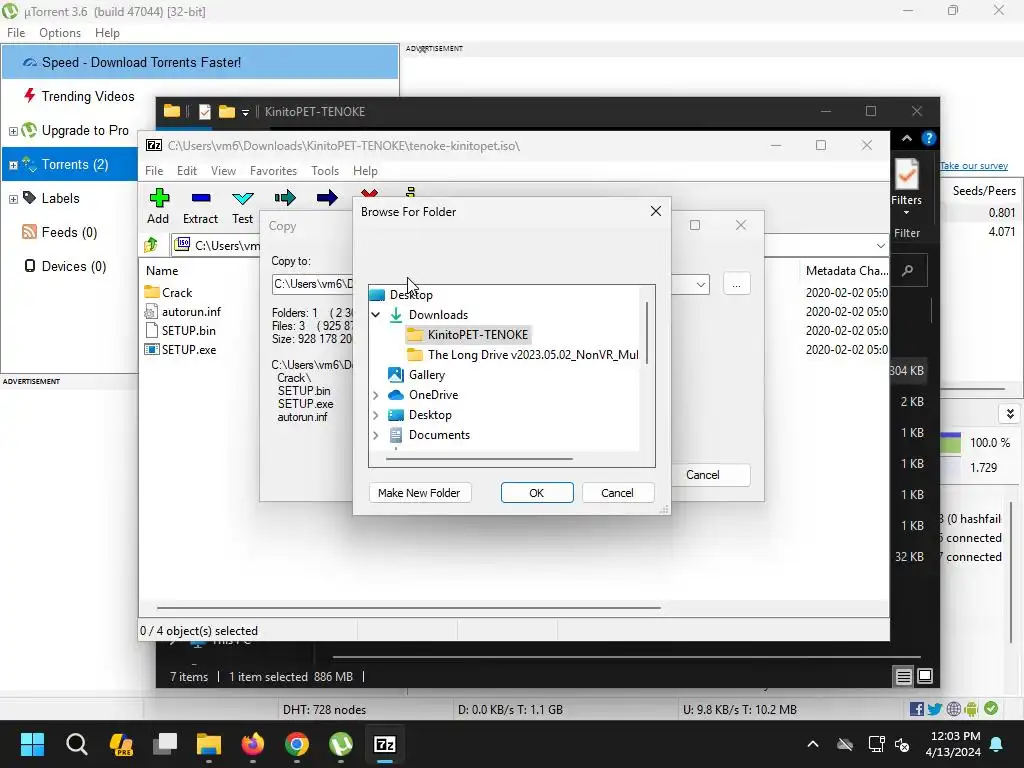Expand Torrents (2) tree node
1024x768 pixels.
click(x=13, y=165)
